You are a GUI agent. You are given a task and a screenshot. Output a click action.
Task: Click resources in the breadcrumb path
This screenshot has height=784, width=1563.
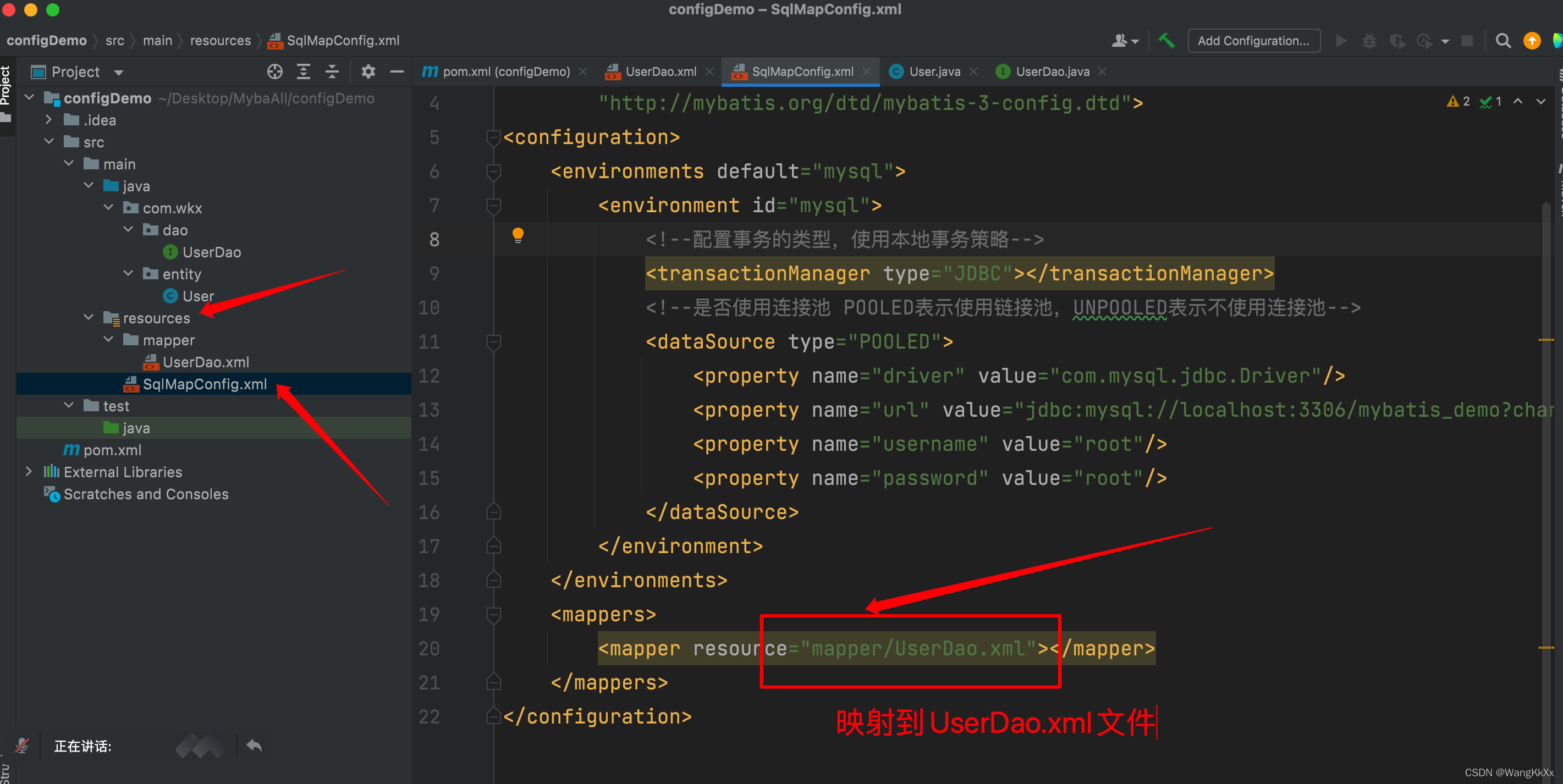pyautogui.click(x=220, y=41)
